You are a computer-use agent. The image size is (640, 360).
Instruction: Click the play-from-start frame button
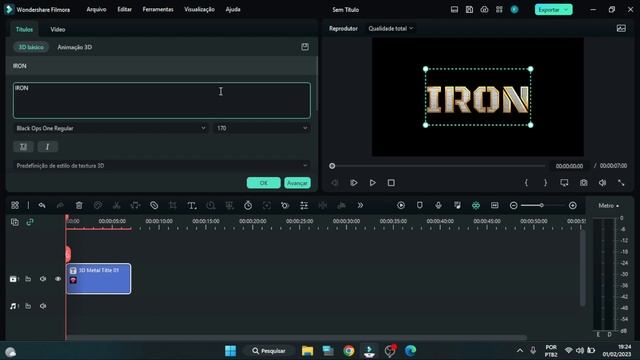[x=353, y=183]
